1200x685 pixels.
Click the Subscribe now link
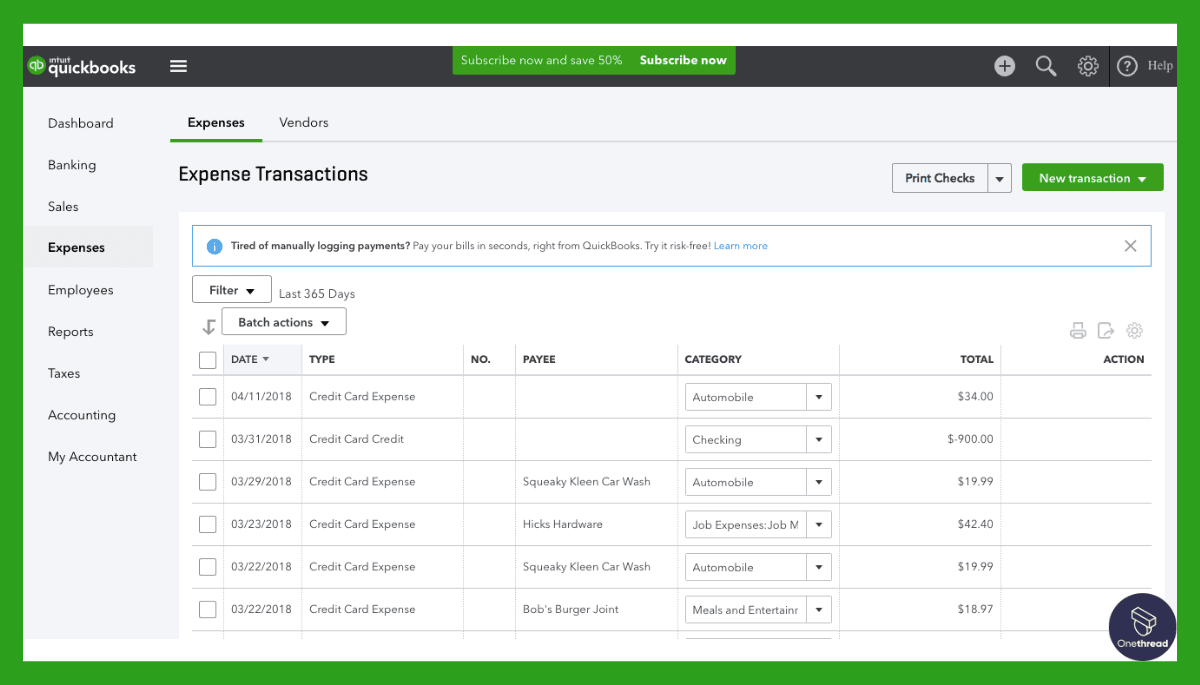683,60
